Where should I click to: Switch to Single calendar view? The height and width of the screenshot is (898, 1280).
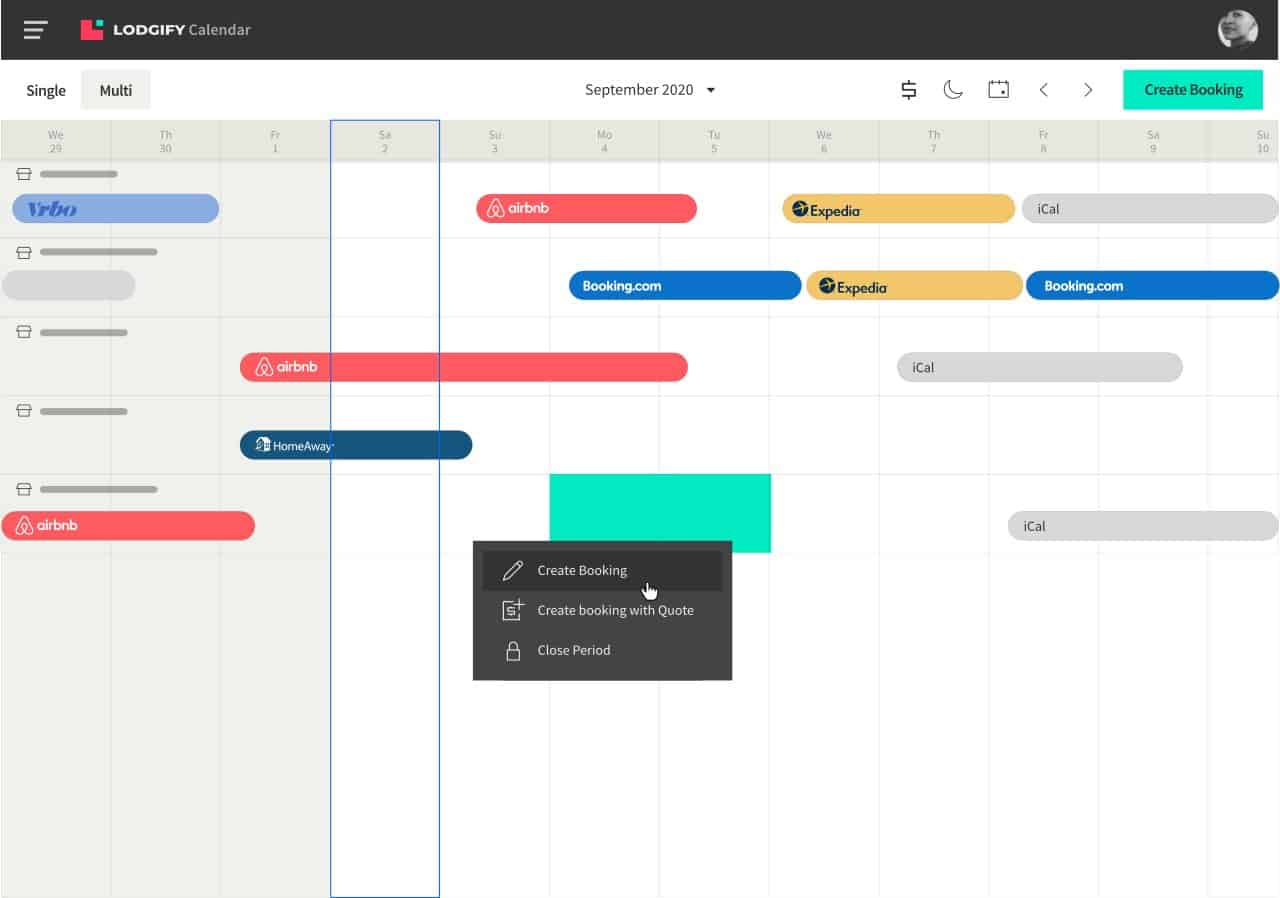pos(46,90)
